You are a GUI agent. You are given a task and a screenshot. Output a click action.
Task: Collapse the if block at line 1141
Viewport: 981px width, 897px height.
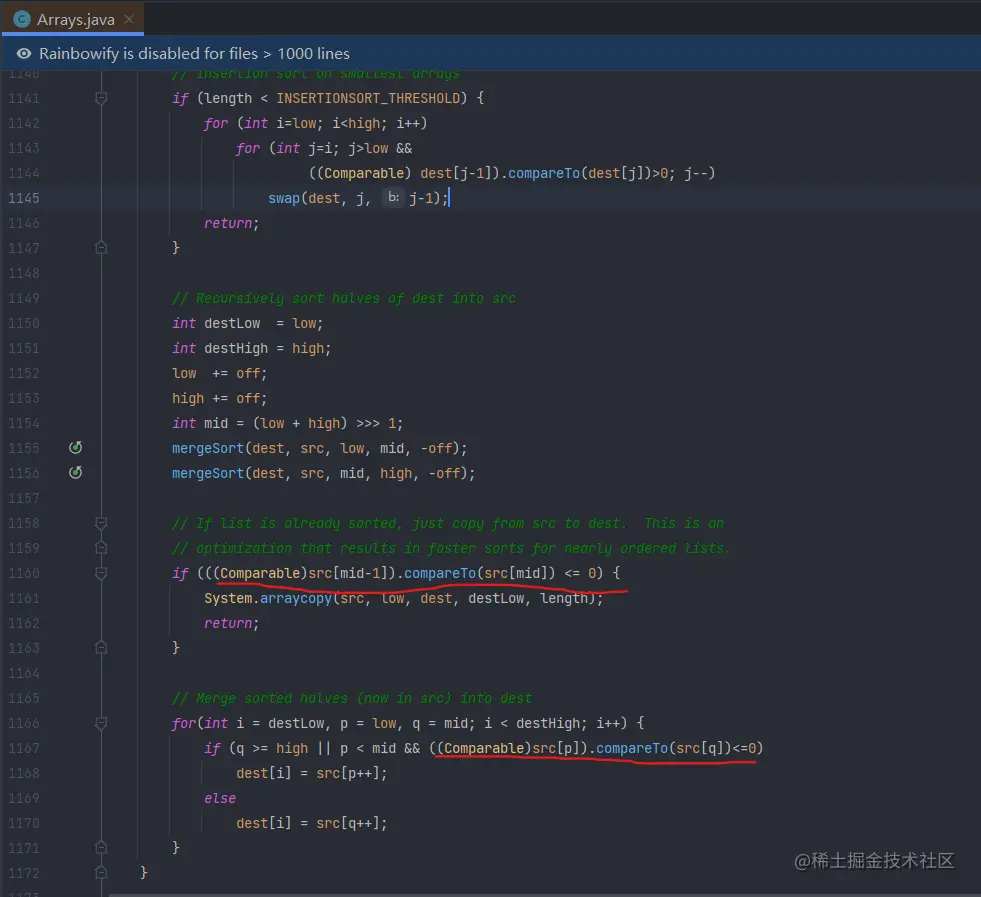click(x=101, y=98)
